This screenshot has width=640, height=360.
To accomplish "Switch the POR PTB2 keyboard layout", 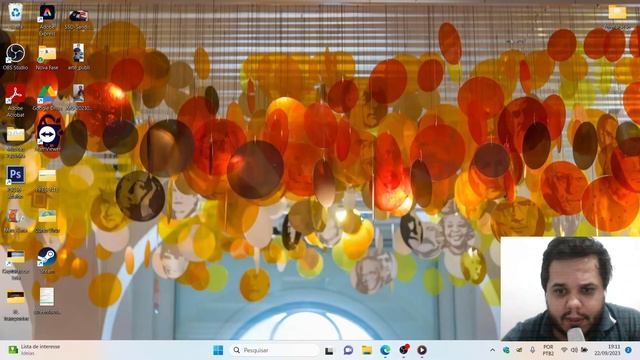I will 548,350.
